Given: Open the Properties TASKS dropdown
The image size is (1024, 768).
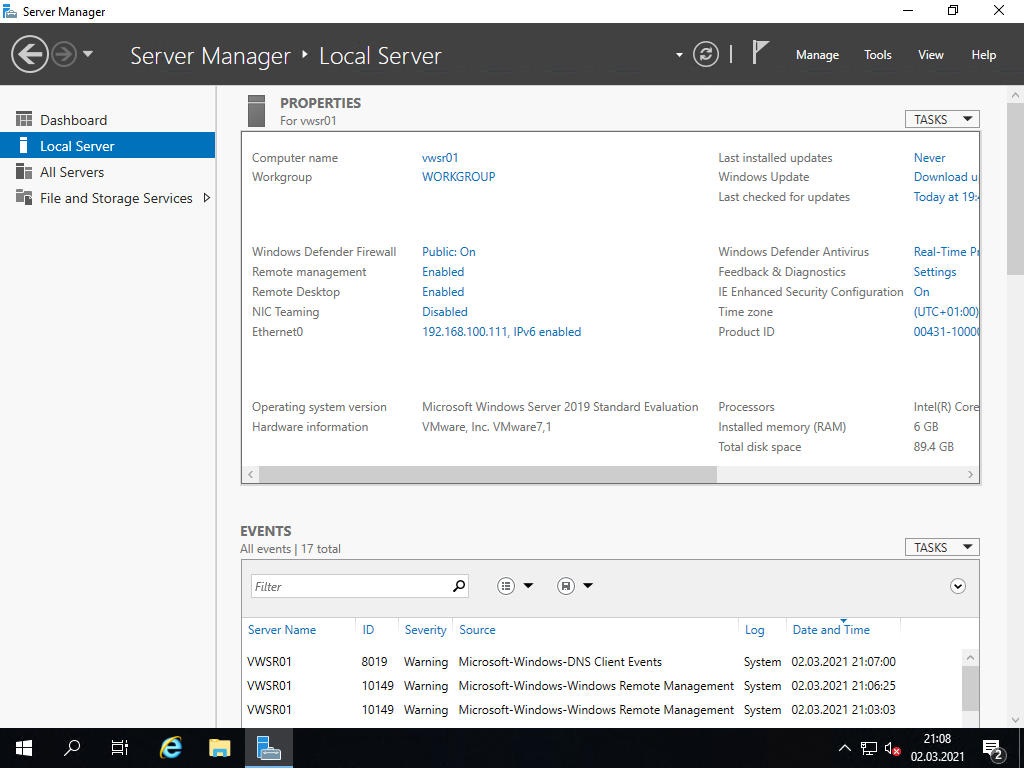Looking at the screenshot, I should click(x=941, y=119).
